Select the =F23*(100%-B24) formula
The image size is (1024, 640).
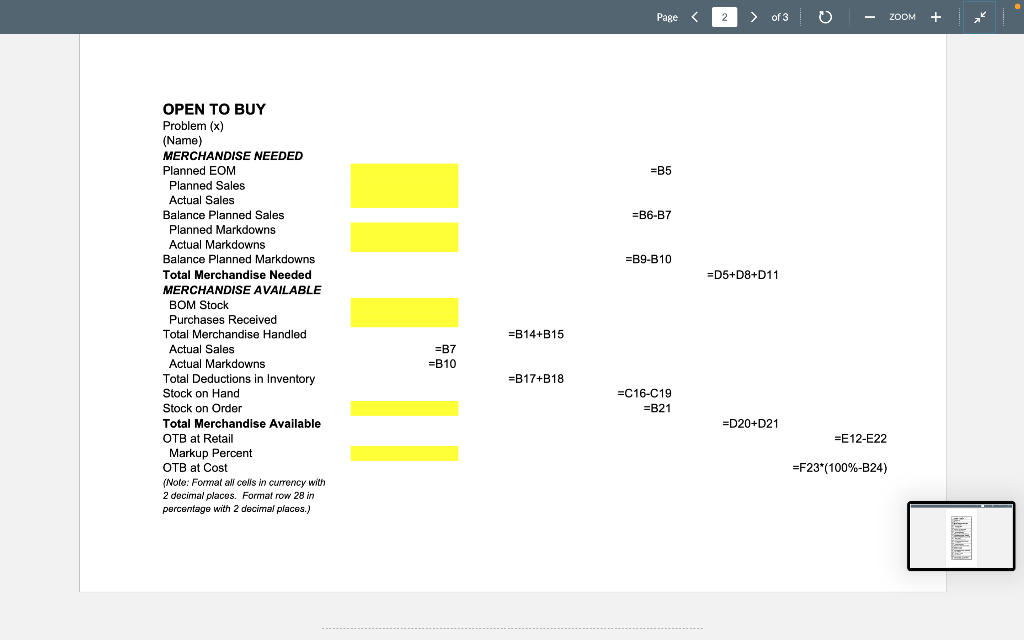pos(840,468)
